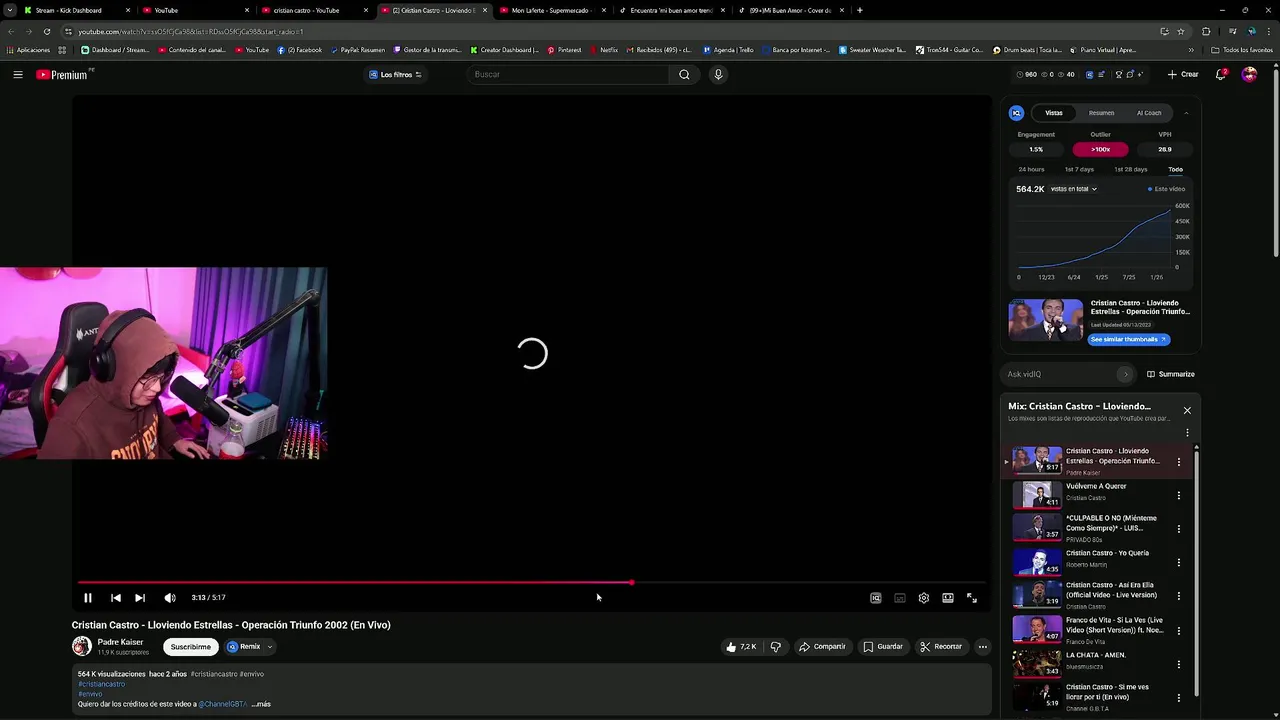Open browser extensions puzzle icon
This screenshot has height=720, width=1280.
(1206, 31)
